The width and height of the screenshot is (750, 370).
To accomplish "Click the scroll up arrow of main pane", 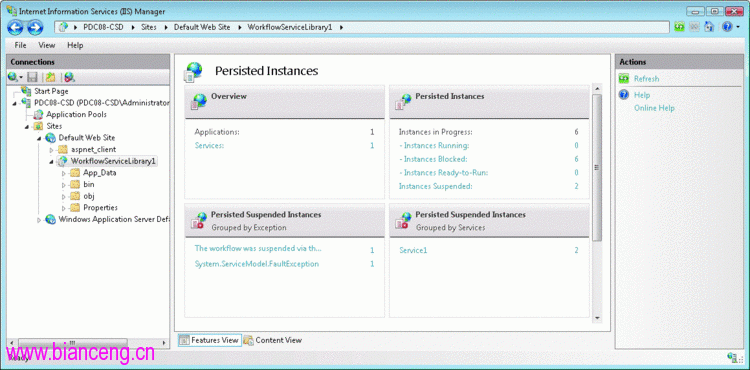I will 597,89.
